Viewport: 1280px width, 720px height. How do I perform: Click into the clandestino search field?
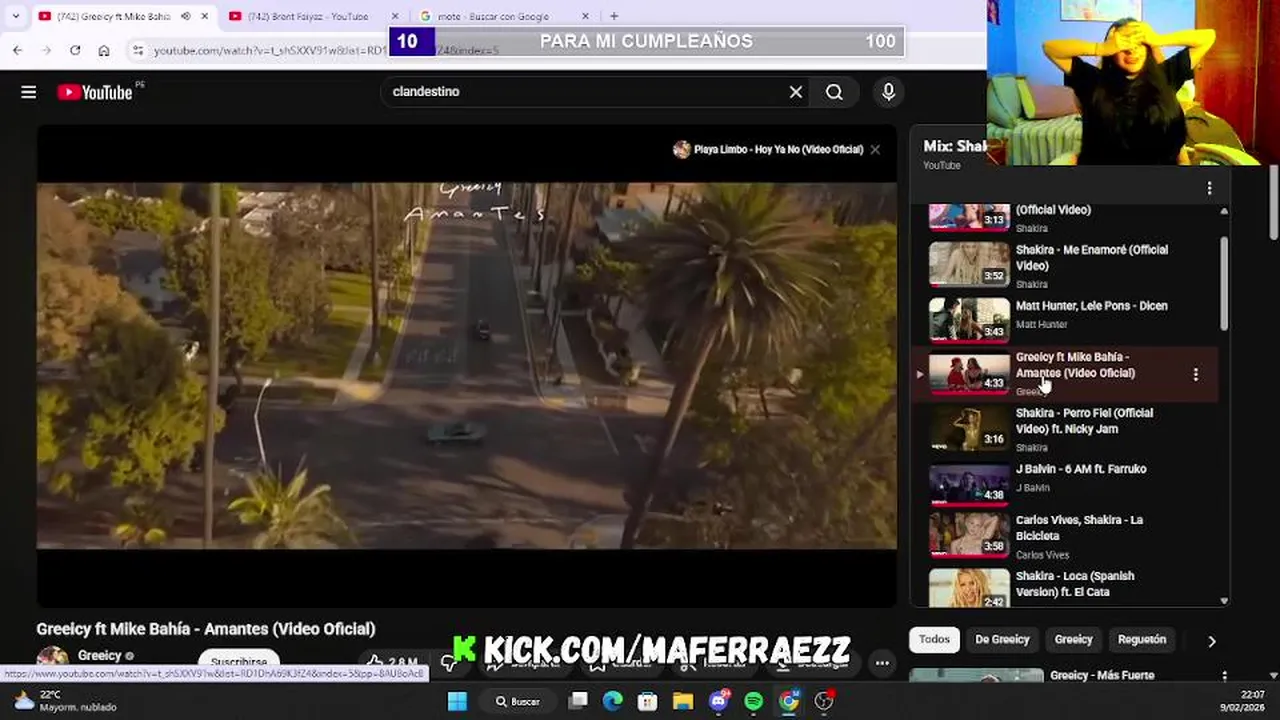(585, 92)
